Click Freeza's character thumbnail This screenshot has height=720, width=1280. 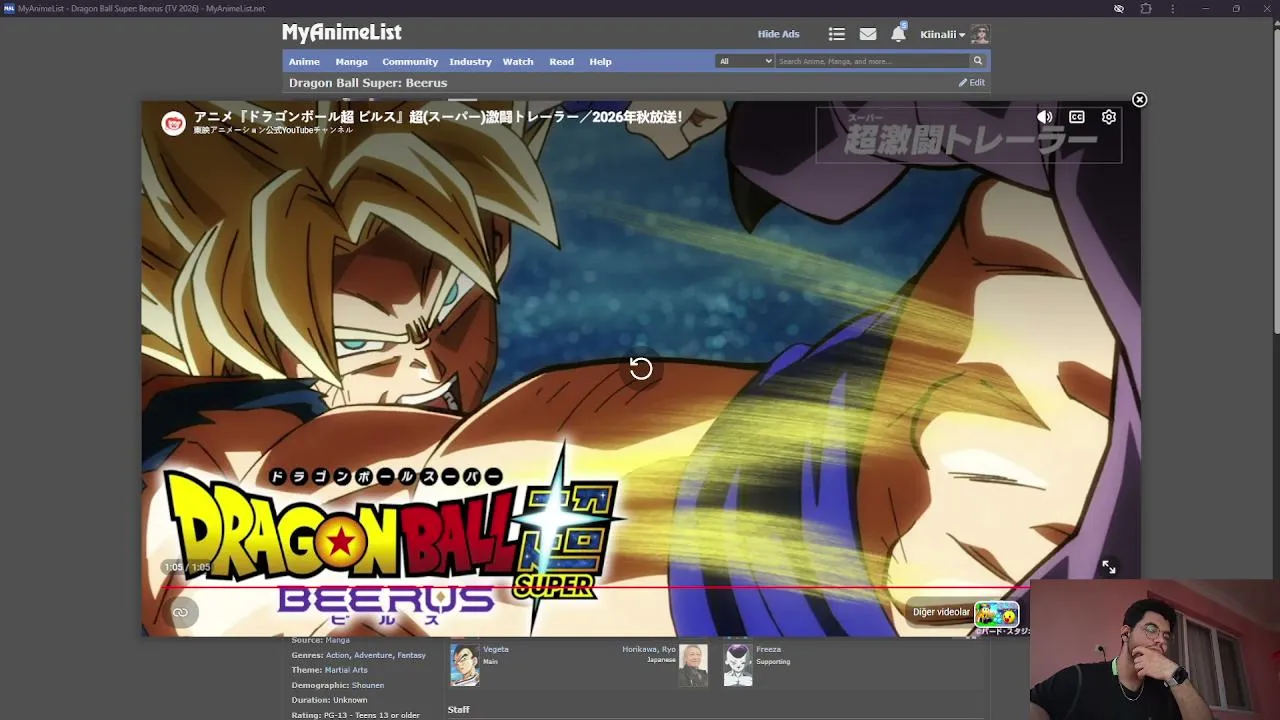point(738,664)
